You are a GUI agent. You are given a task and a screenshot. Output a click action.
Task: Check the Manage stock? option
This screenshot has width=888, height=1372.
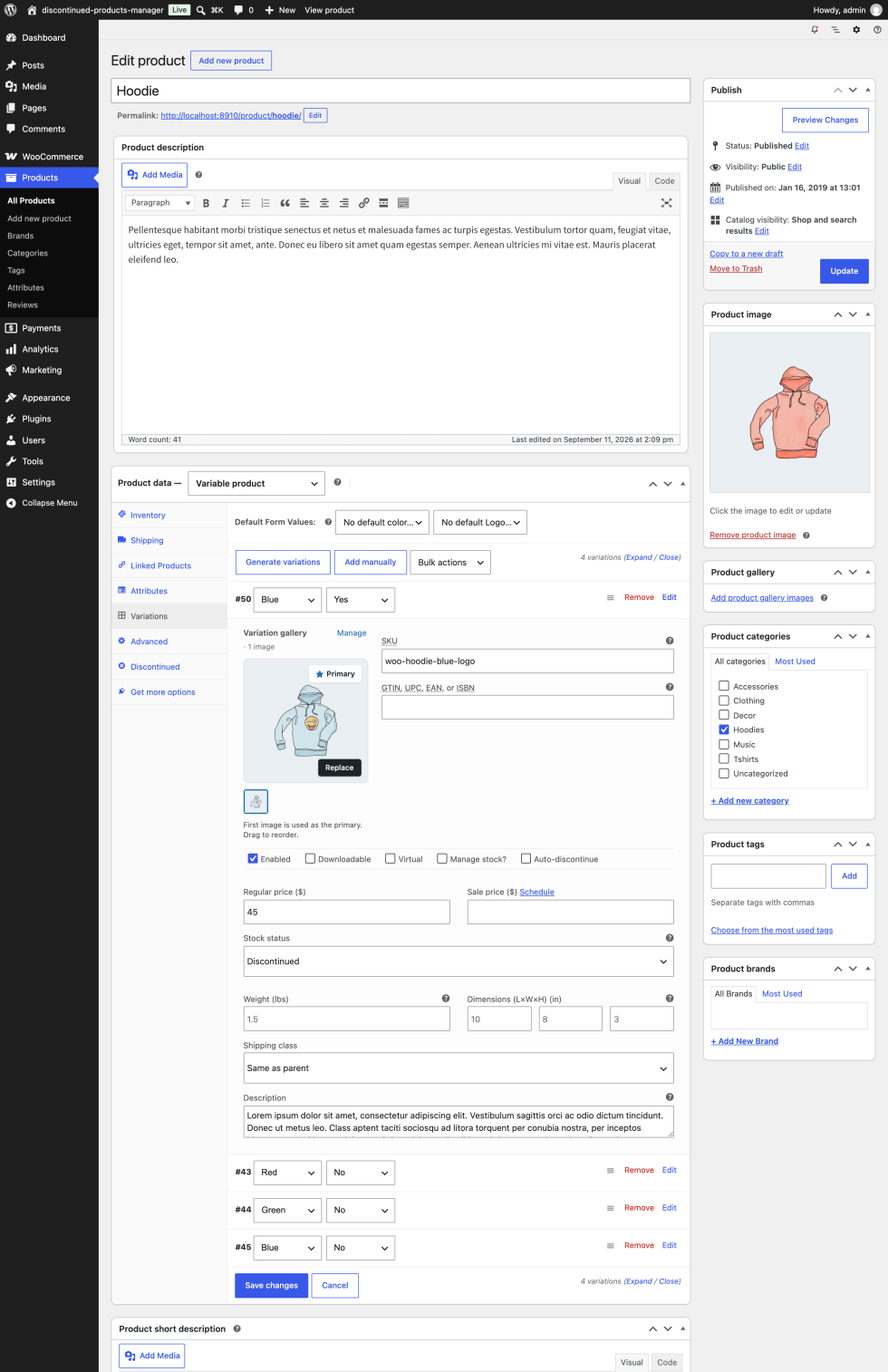point(442,858)
